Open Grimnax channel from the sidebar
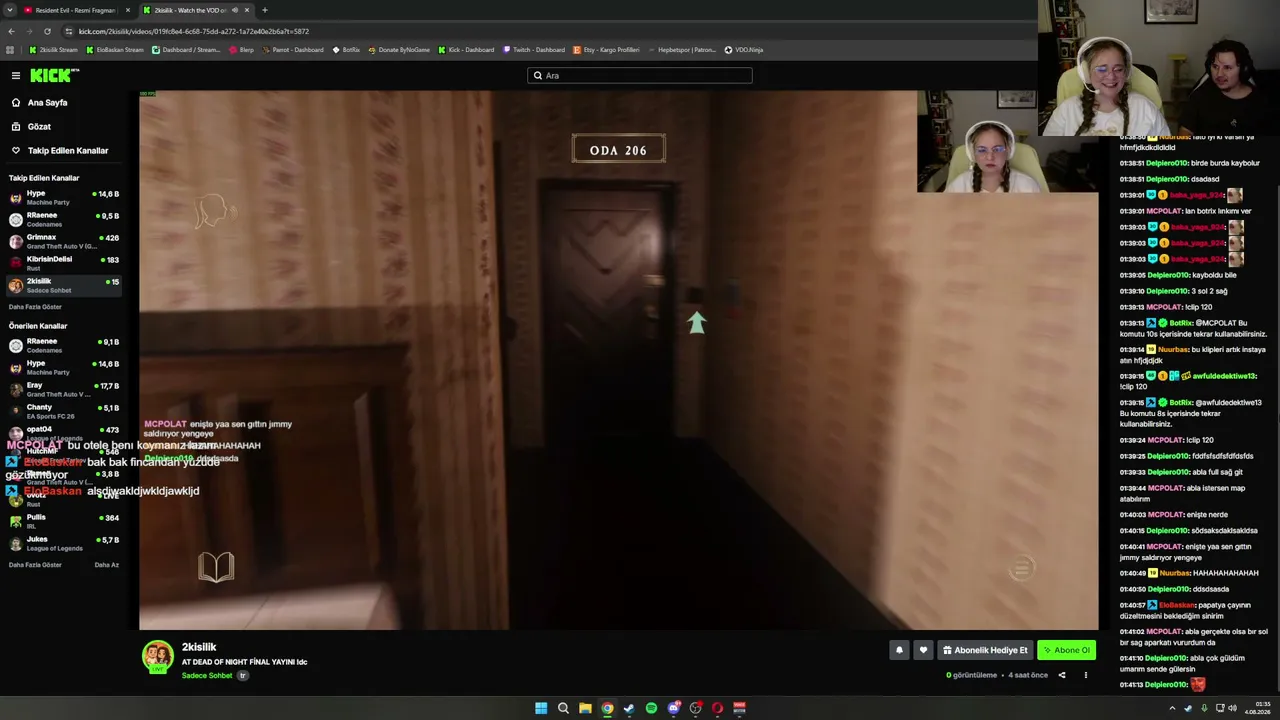 tap(64, 242)
